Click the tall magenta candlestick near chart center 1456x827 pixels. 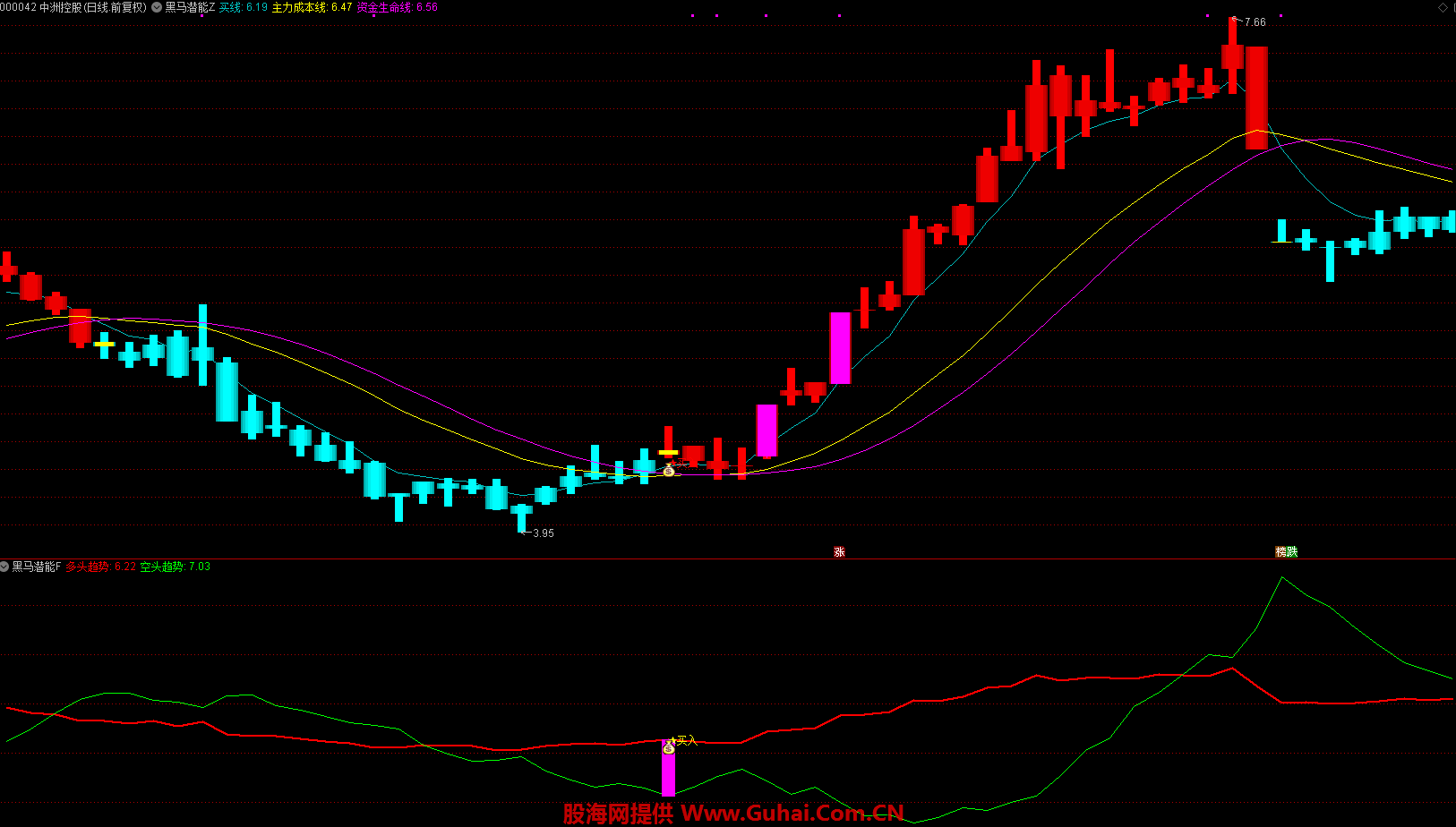click(840, 348)
